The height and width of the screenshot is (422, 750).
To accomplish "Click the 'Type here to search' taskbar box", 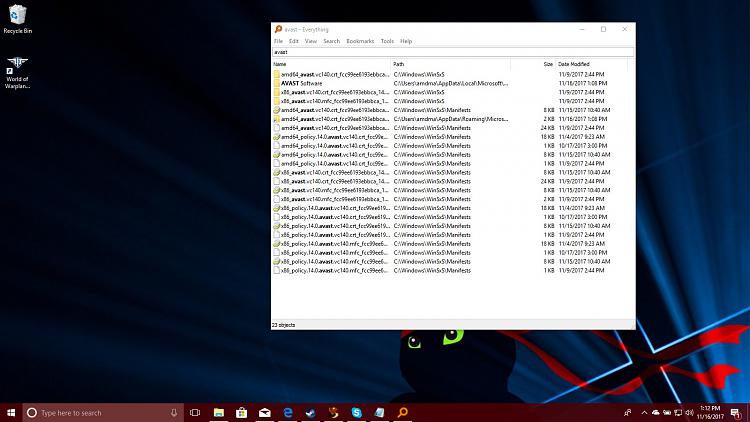I will [x=103, y=412].
